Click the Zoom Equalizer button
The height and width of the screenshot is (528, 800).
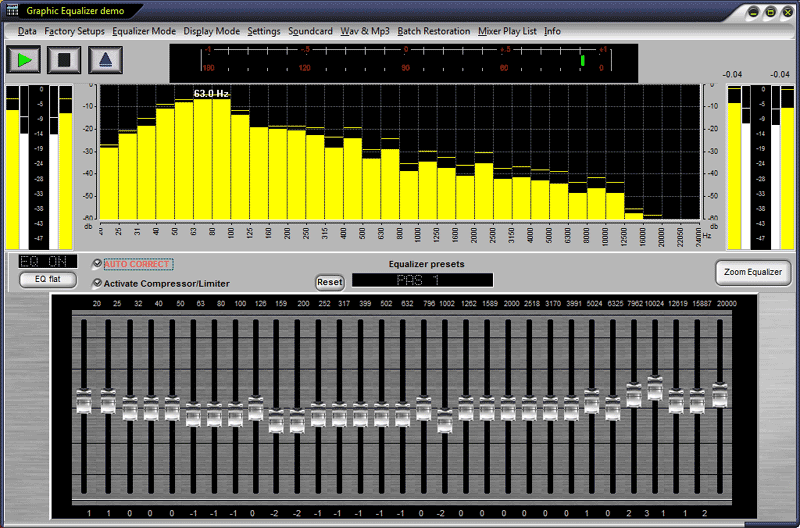[752, 272]
